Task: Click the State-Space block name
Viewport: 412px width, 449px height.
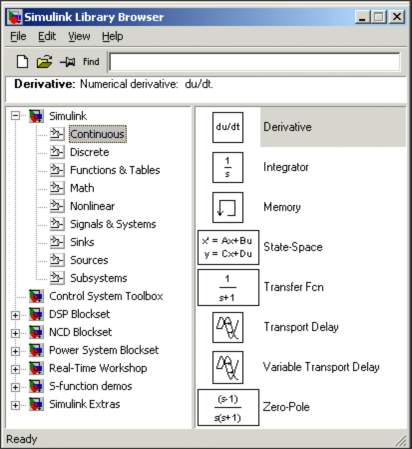Action: (x=293, y=247)
